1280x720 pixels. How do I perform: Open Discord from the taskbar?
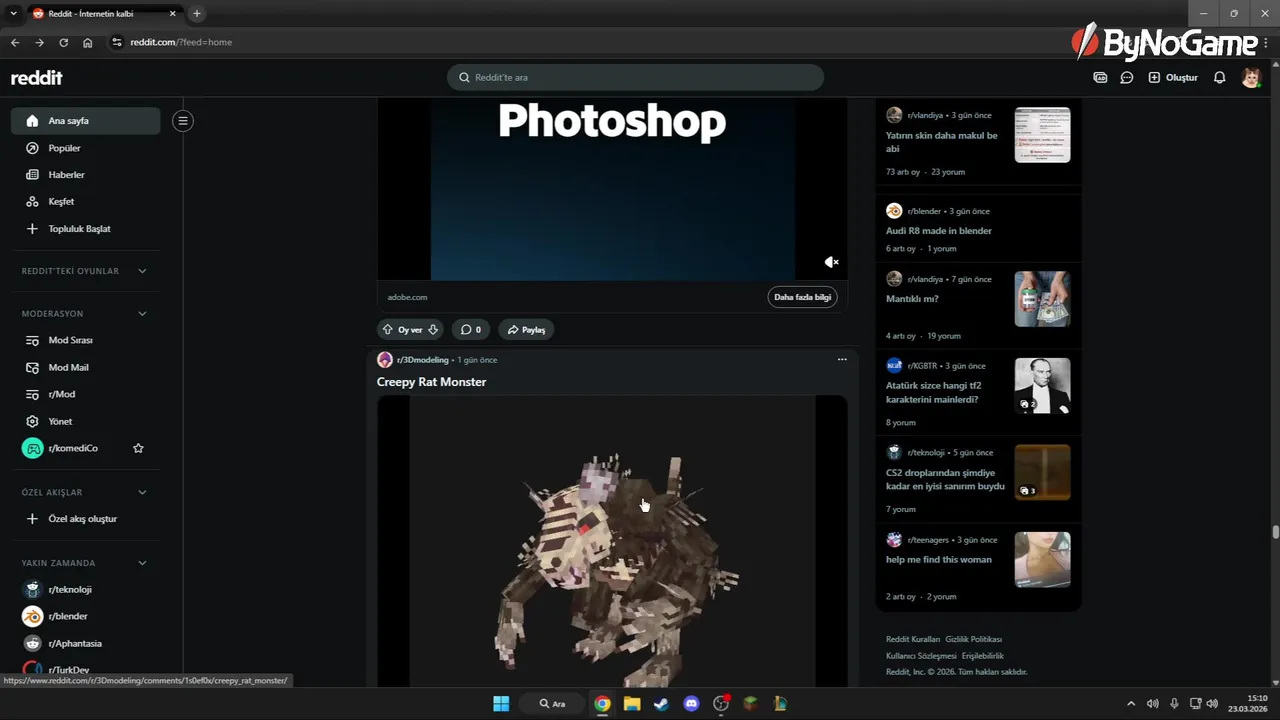(x=691, y=704)
